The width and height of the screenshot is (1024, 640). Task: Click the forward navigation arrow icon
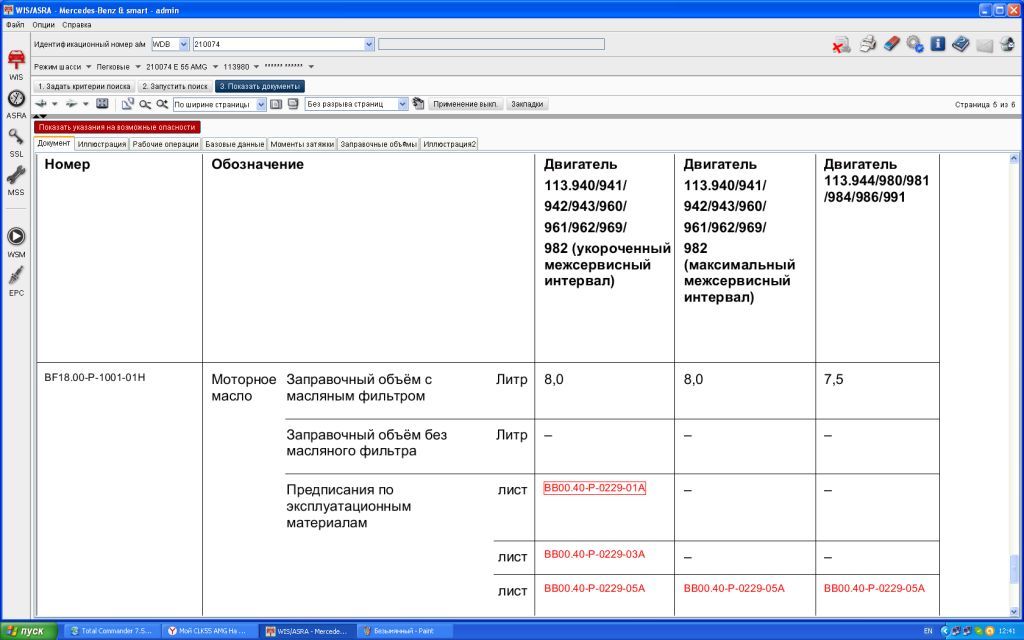point(71,104)
